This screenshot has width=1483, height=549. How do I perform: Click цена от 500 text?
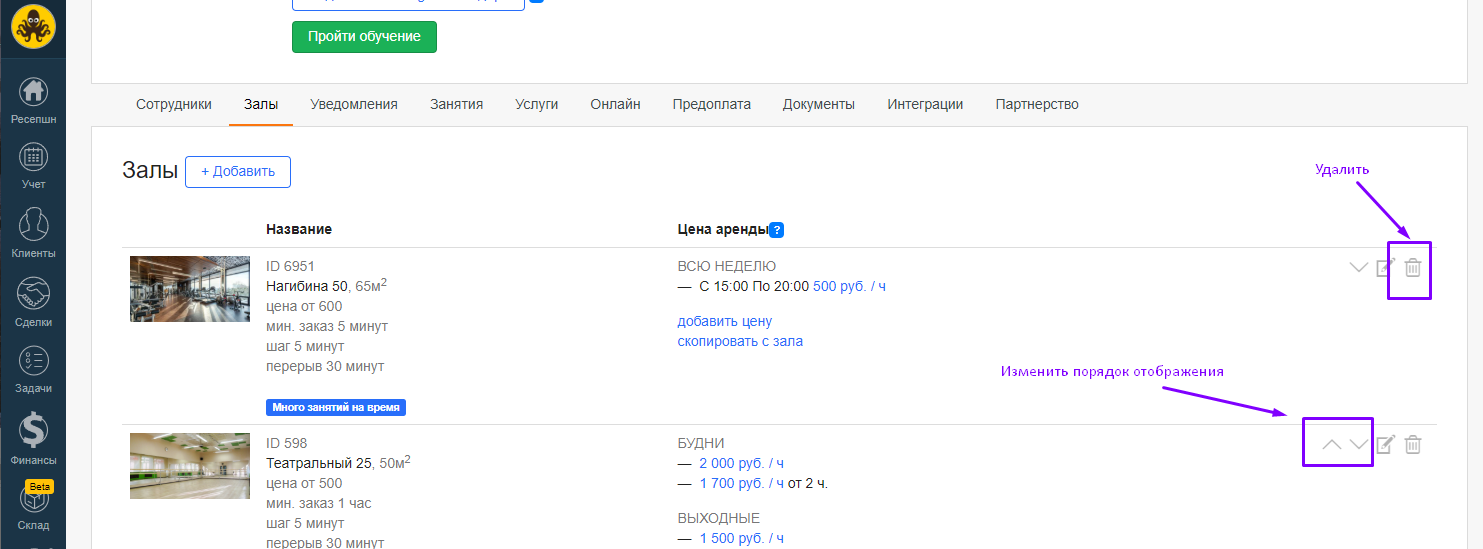tap(304, 483)
